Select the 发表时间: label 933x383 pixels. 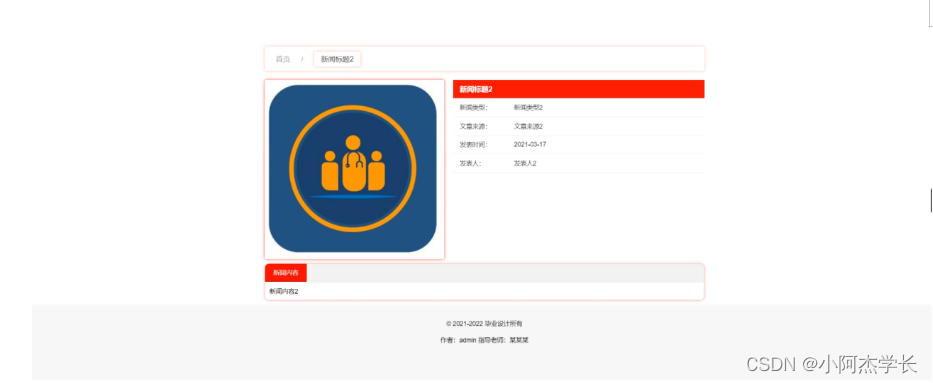tap(473, 145)
